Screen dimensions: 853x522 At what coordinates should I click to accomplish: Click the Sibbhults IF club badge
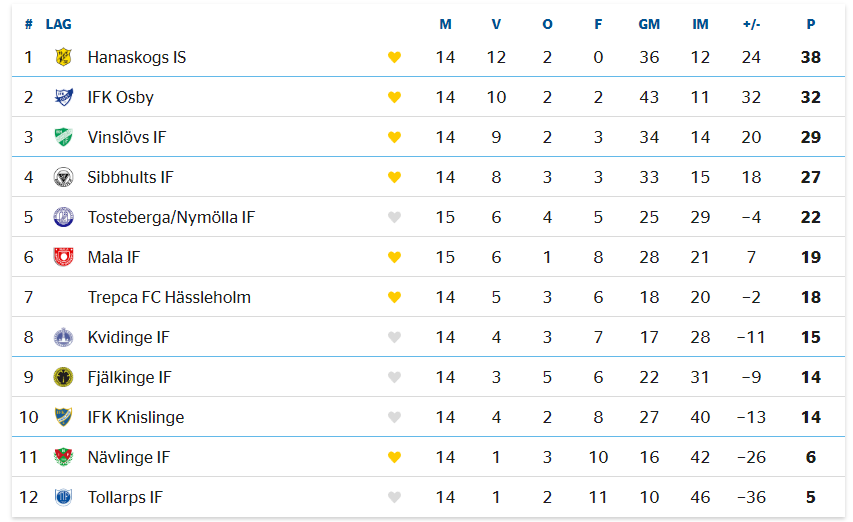point(64,177)
